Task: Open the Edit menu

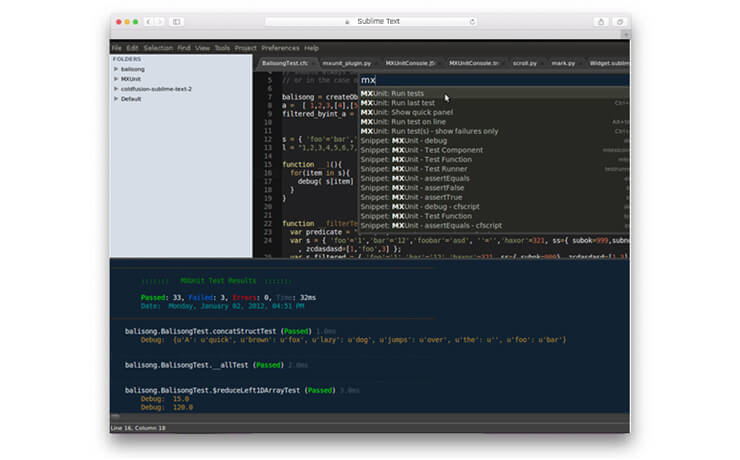Action: (x=132, y=48)
